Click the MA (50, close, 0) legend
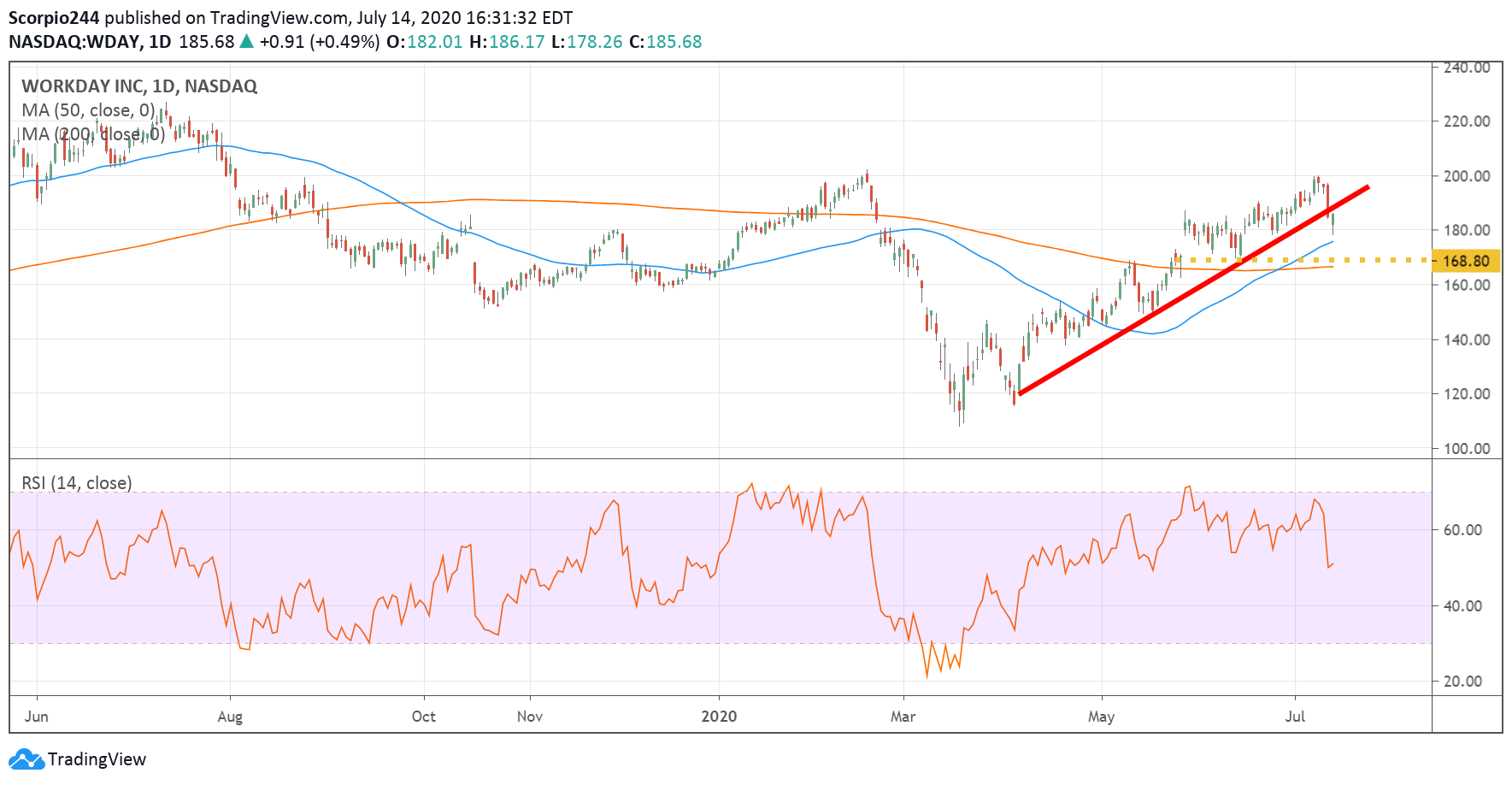 88,110
